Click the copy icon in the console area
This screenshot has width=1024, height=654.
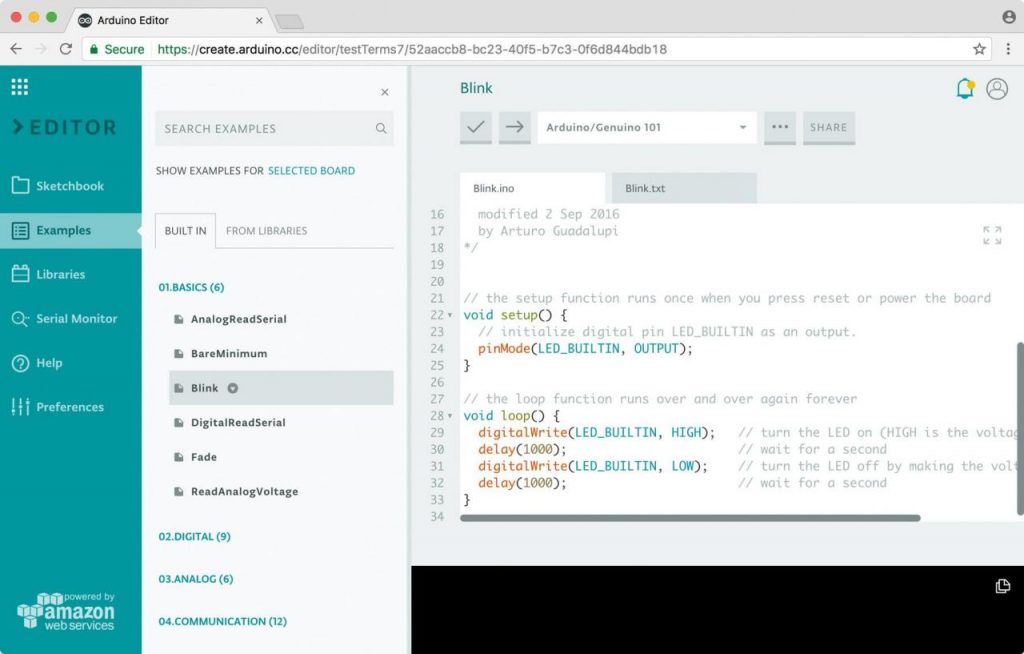click(x=1003, y=587)
